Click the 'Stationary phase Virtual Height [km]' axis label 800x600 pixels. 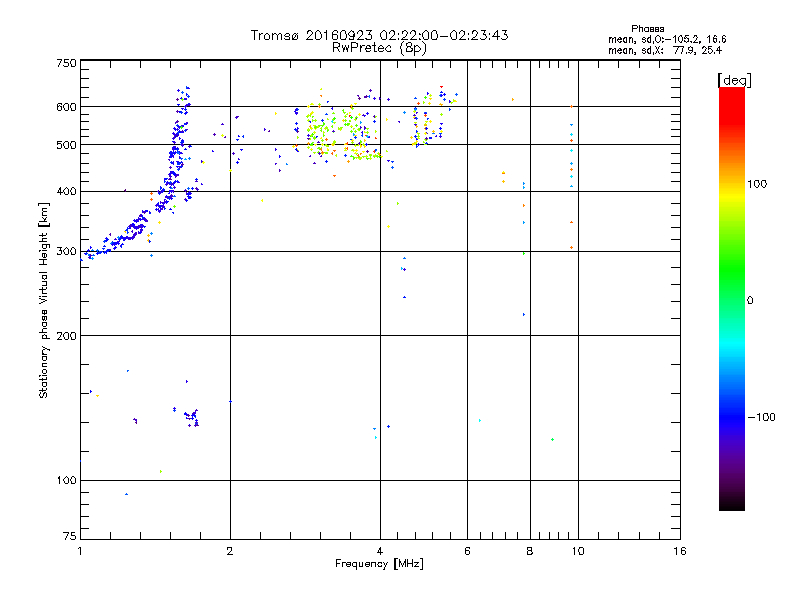[x=44, y=300]
